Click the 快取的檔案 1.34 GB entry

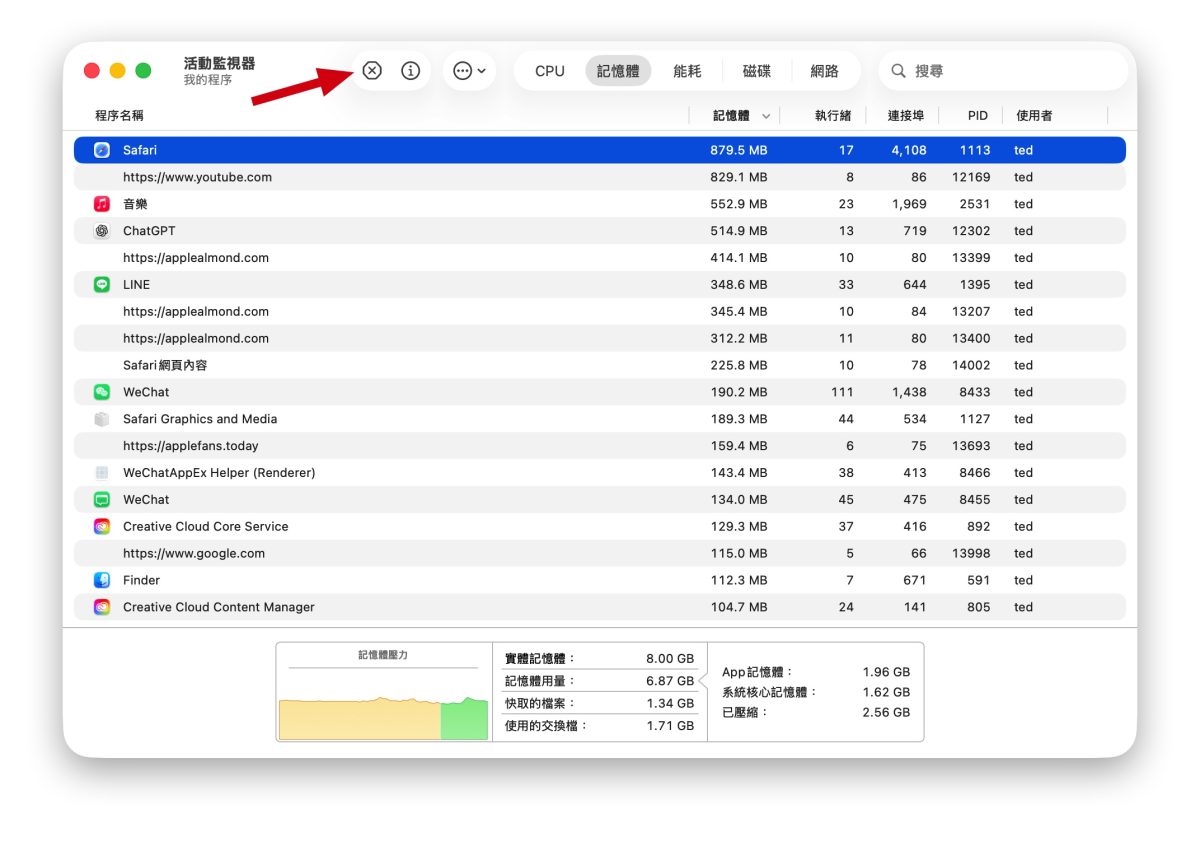599,703
